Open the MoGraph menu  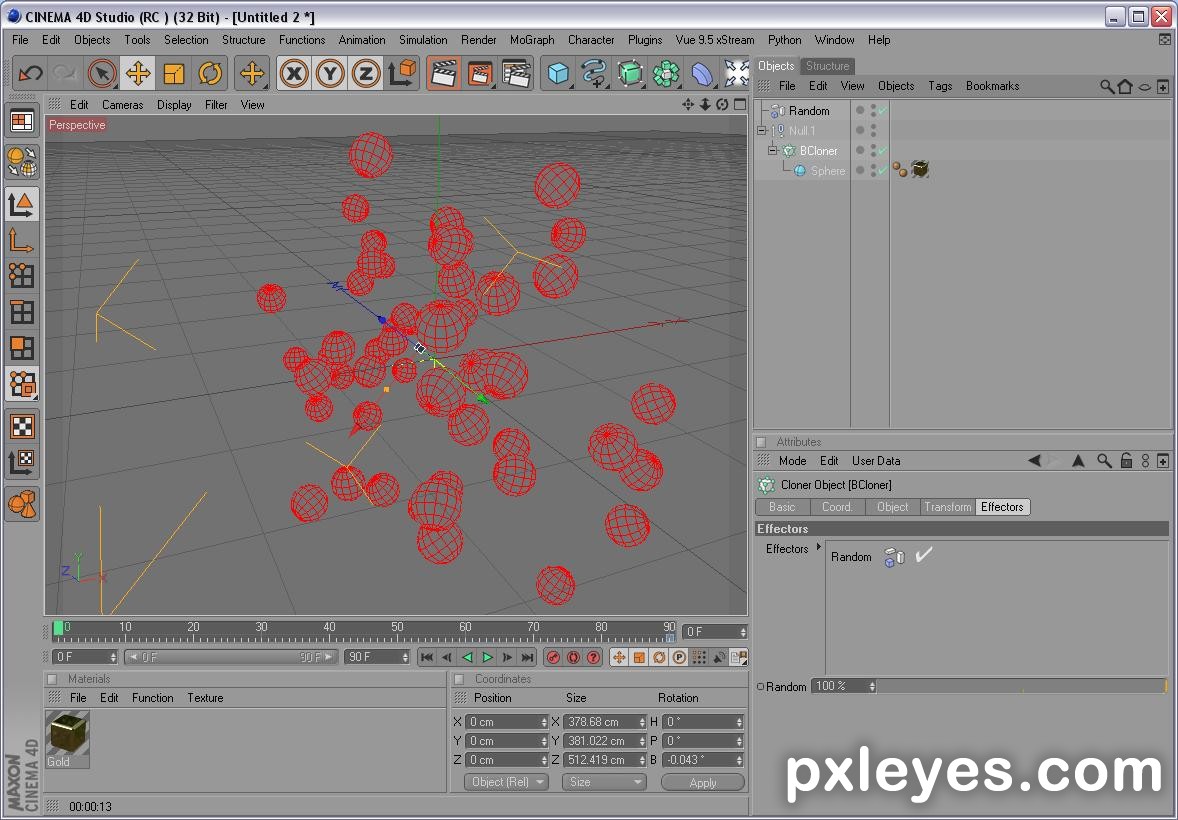tap(532, 40)
